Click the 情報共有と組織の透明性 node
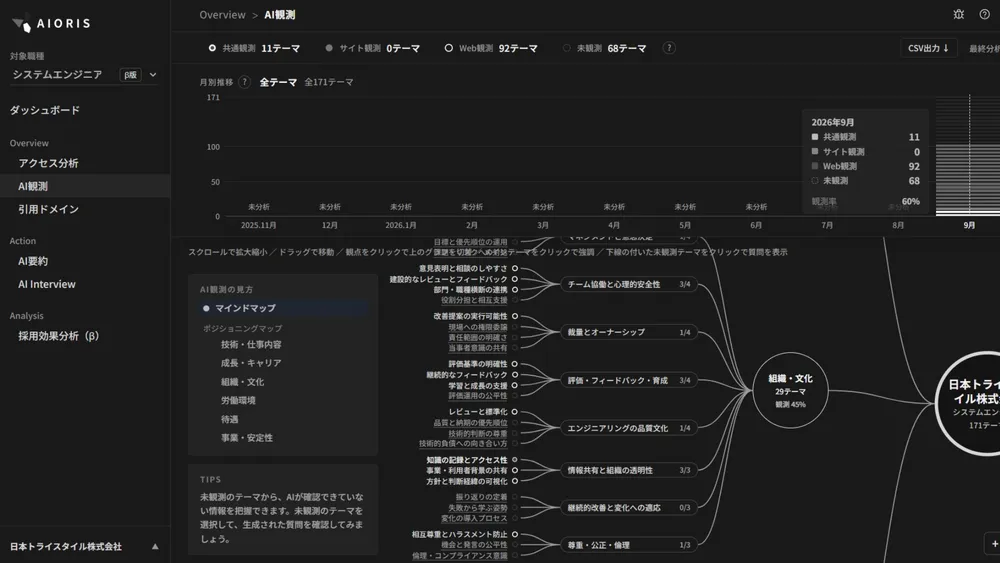The image size is (1000, 563). 629,470
